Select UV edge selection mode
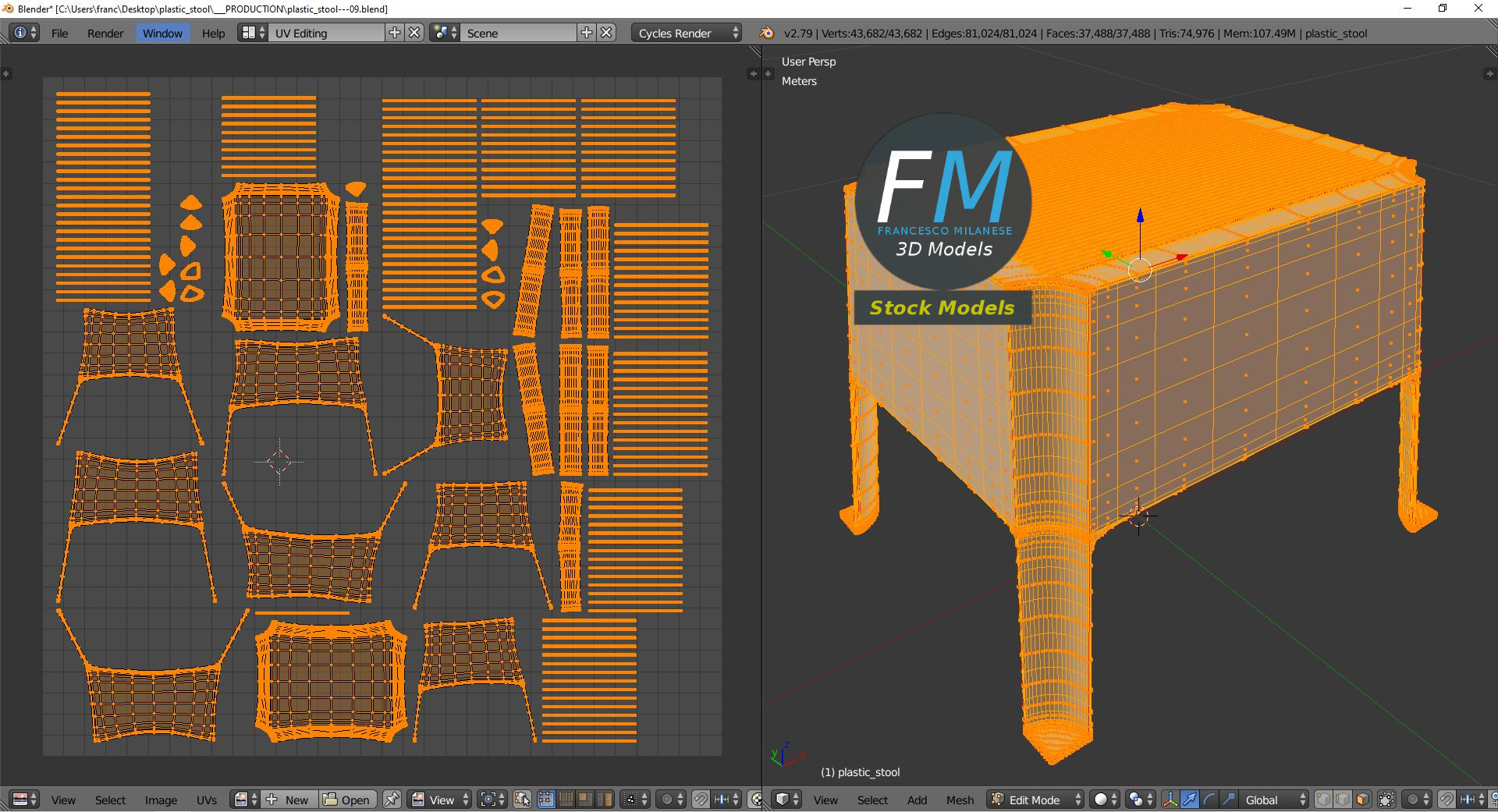The height and width of the screenshot is (812, 1498). pos(566,800)
